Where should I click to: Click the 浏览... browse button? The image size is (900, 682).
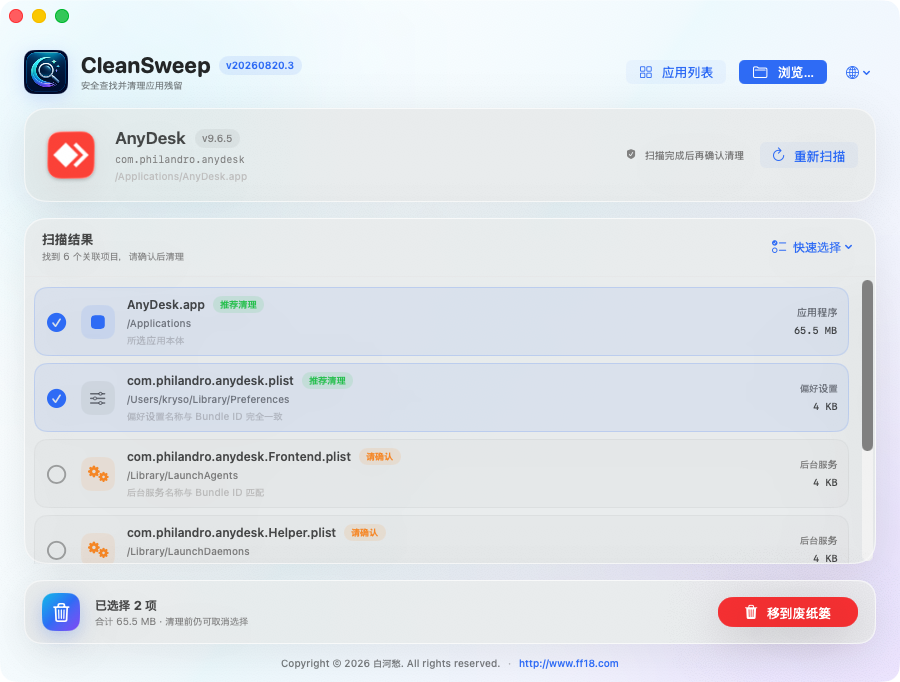782,72
